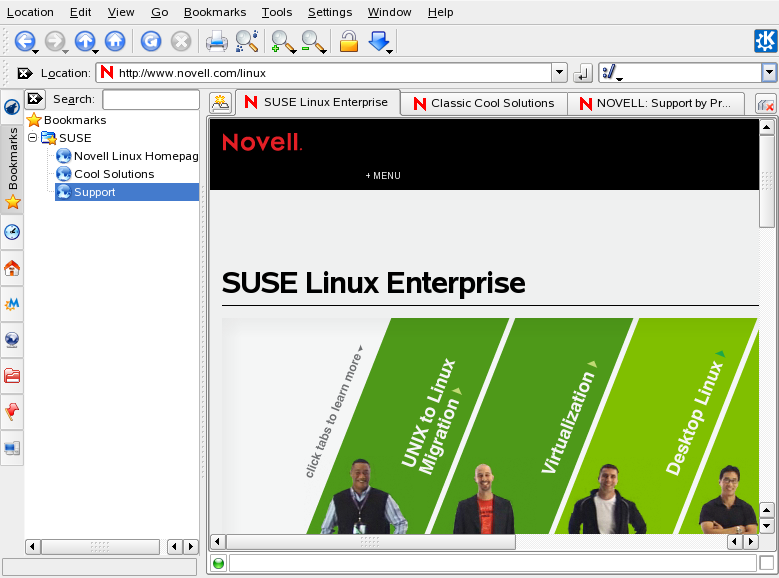Open the Help menu

[441, 12]
